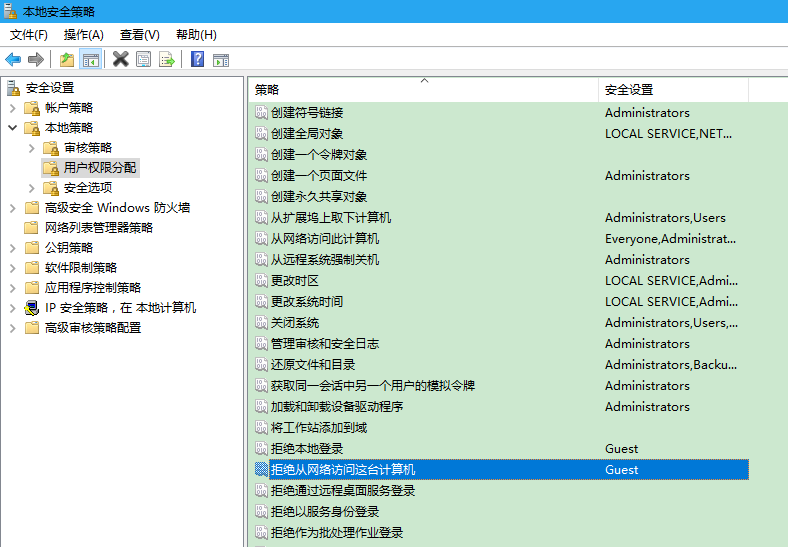Click the policy icon beside 更改时区
The width and height of the screenshot is (788, 547).
point(261,281)
